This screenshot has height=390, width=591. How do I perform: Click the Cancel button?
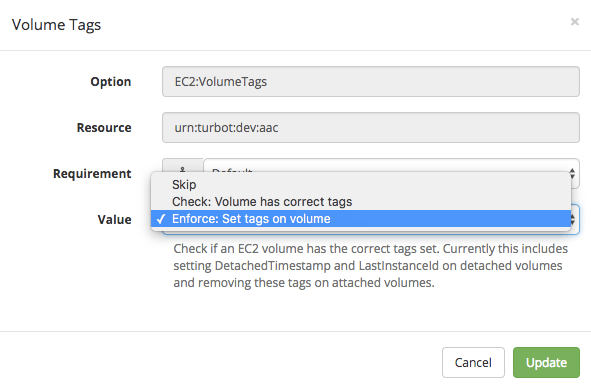click(473, 362)
